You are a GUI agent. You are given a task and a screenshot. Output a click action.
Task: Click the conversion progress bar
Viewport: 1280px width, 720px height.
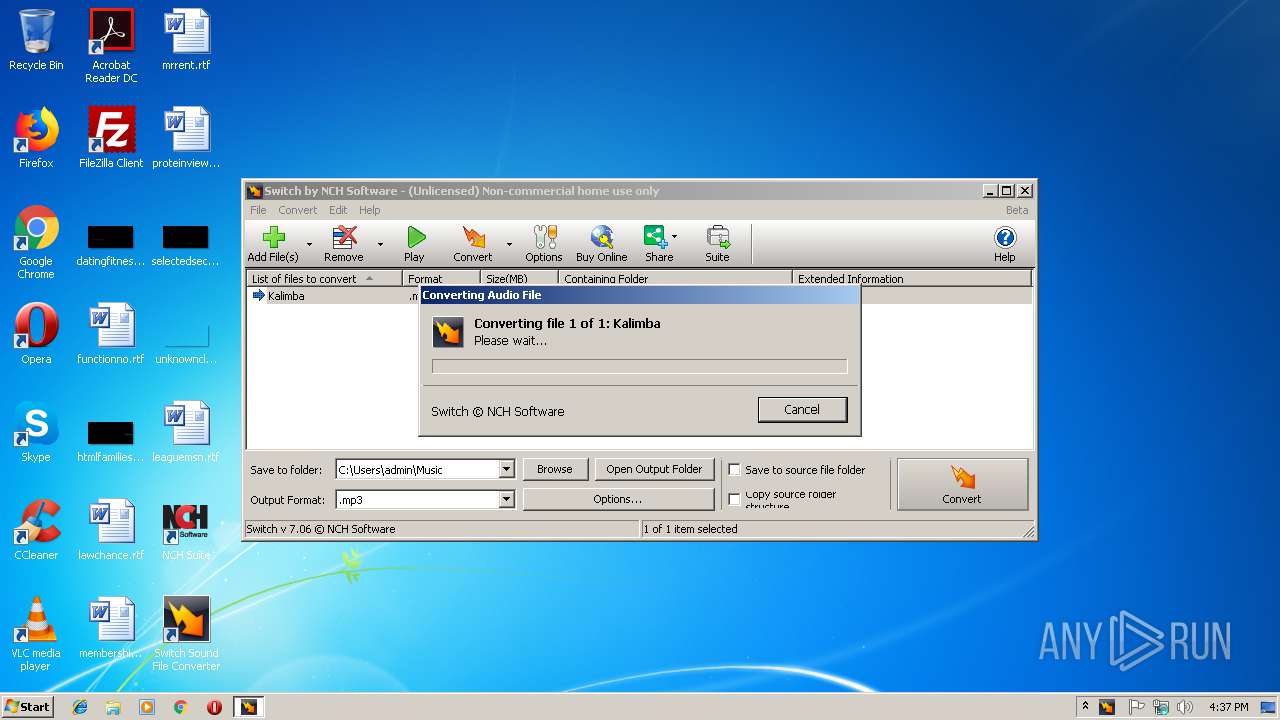pos(639,366)
